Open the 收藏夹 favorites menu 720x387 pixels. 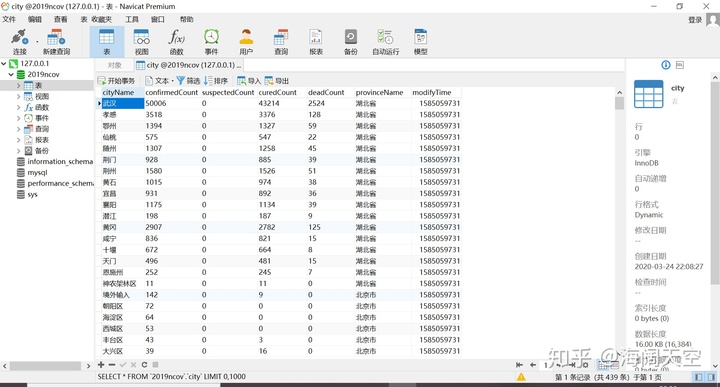[x=101, y=19]
